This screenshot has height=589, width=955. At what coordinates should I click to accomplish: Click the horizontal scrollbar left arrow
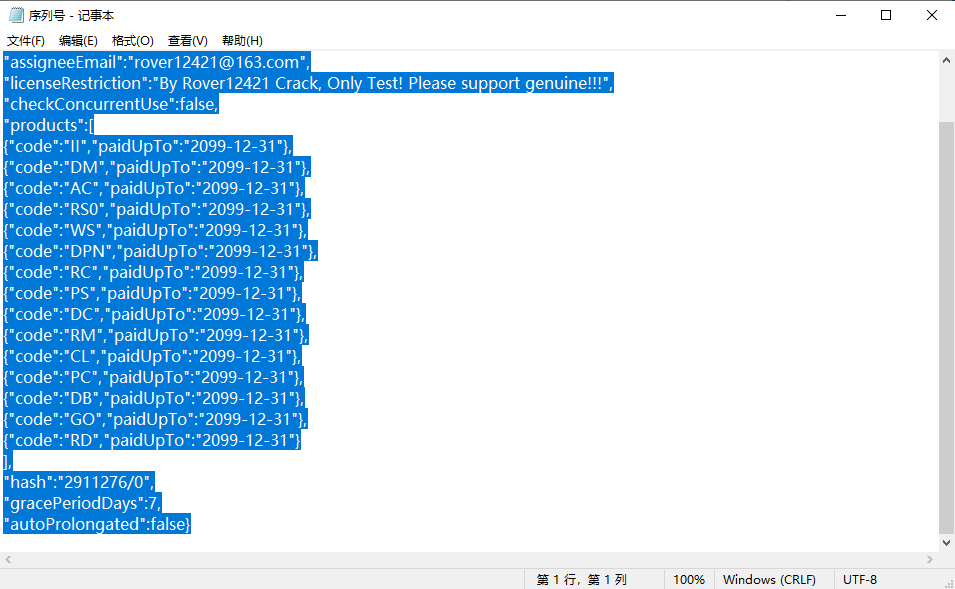pos(8,559)
